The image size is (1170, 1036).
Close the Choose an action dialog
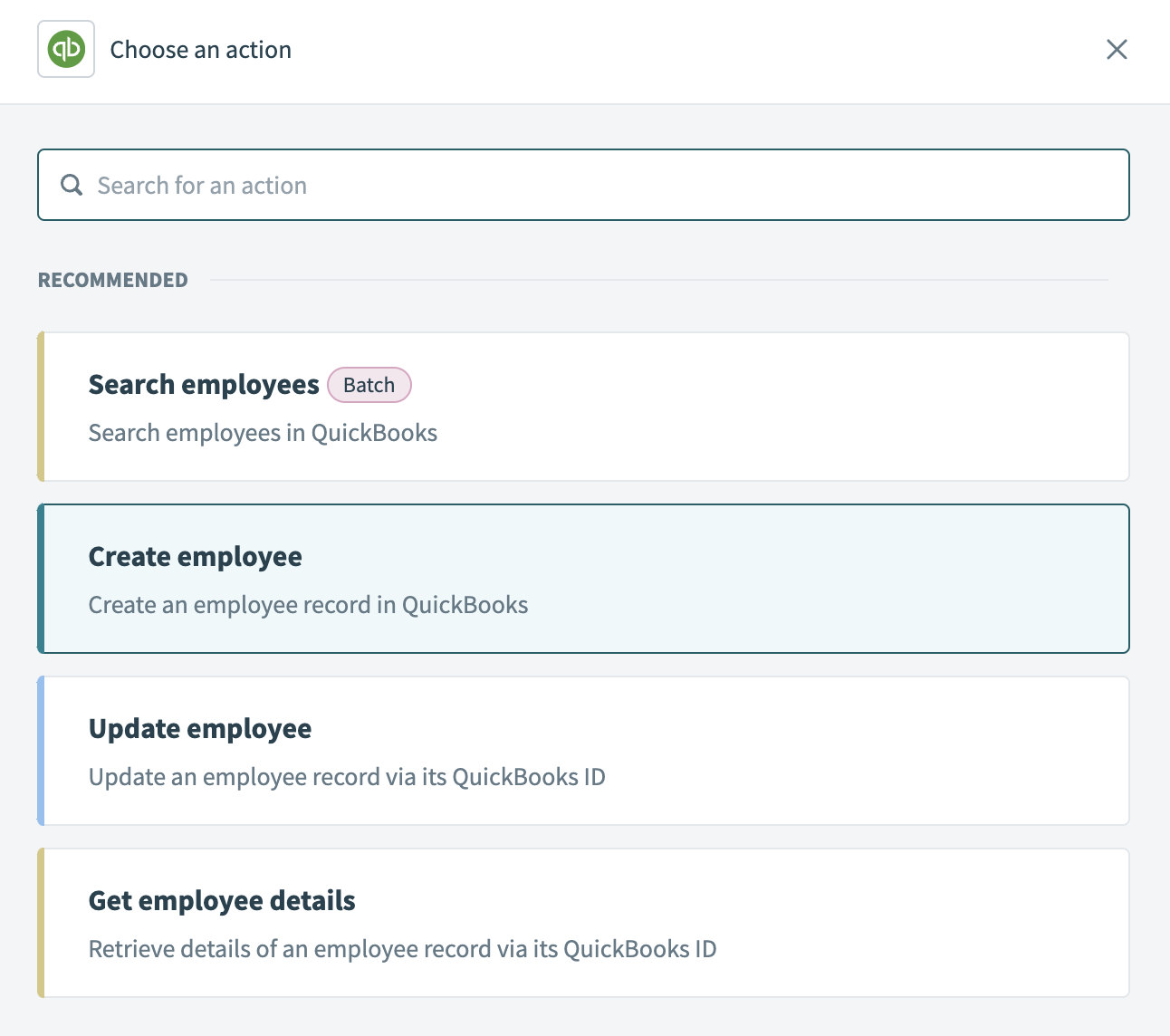[1117, 50]
